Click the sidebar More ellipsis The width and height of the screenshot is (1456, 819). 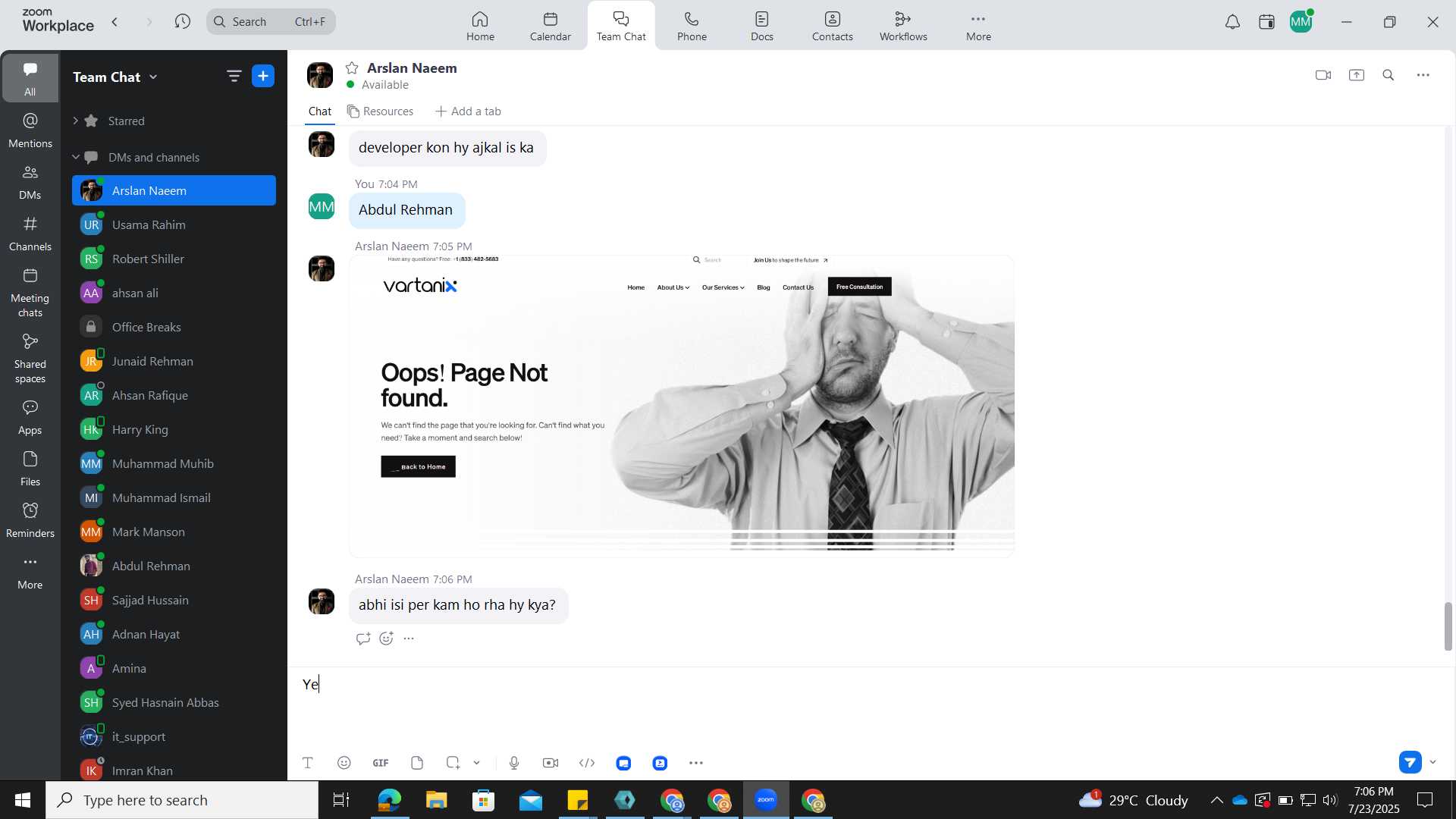pyautogui.click(x=30, y=572)
